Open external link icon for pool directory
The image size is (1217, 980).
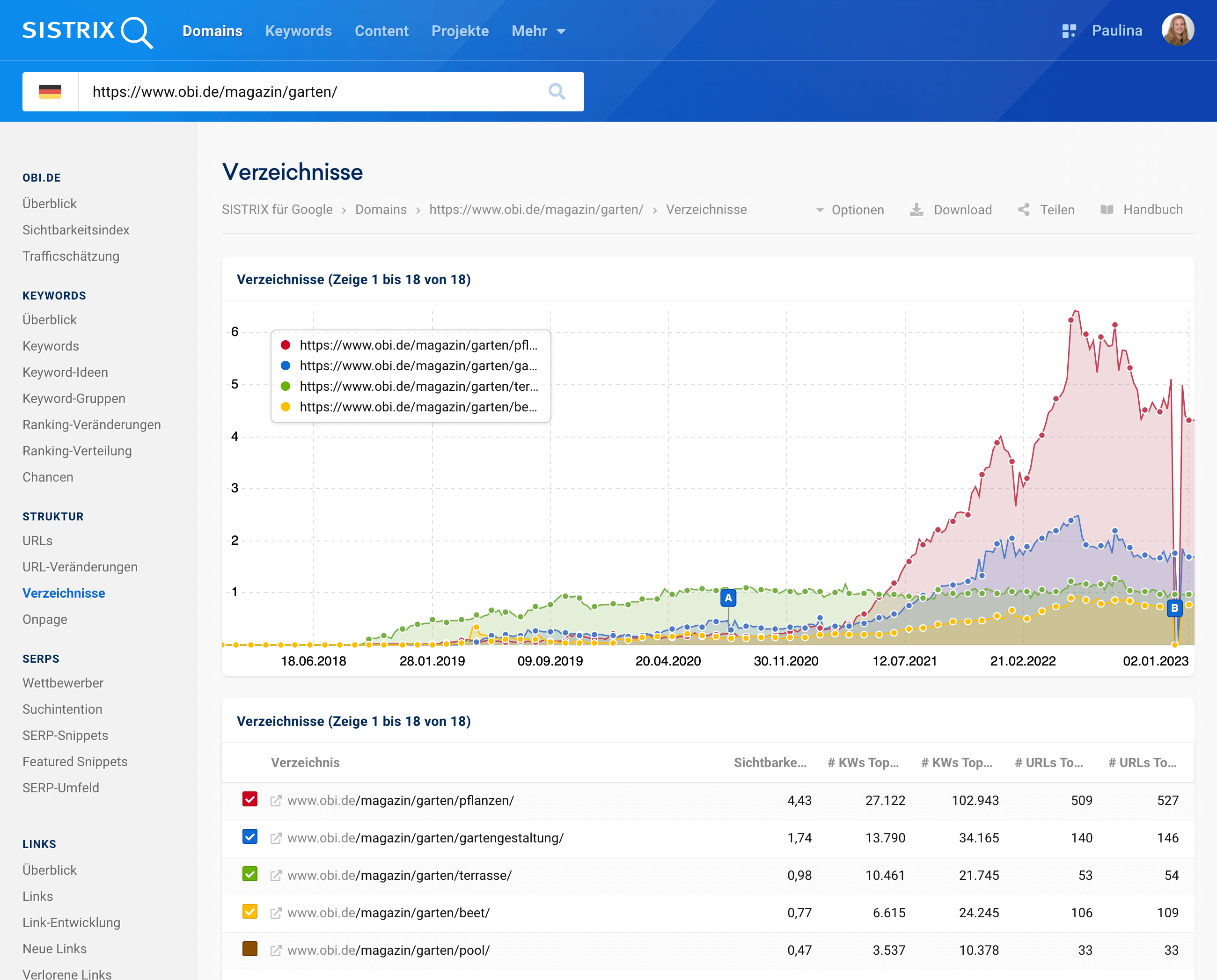click(x=276, y=951)
